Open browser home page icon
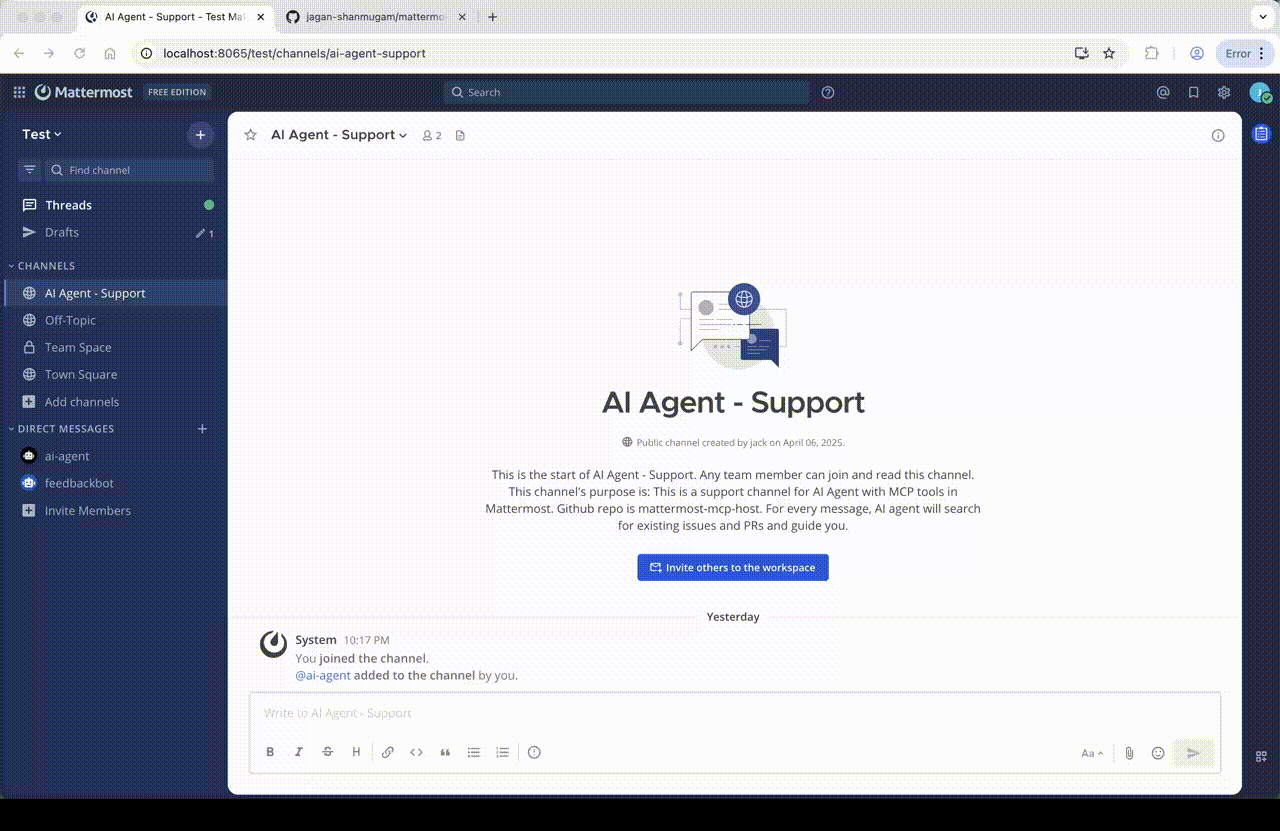Viewport: 1280px width, 831px height. 110,53
